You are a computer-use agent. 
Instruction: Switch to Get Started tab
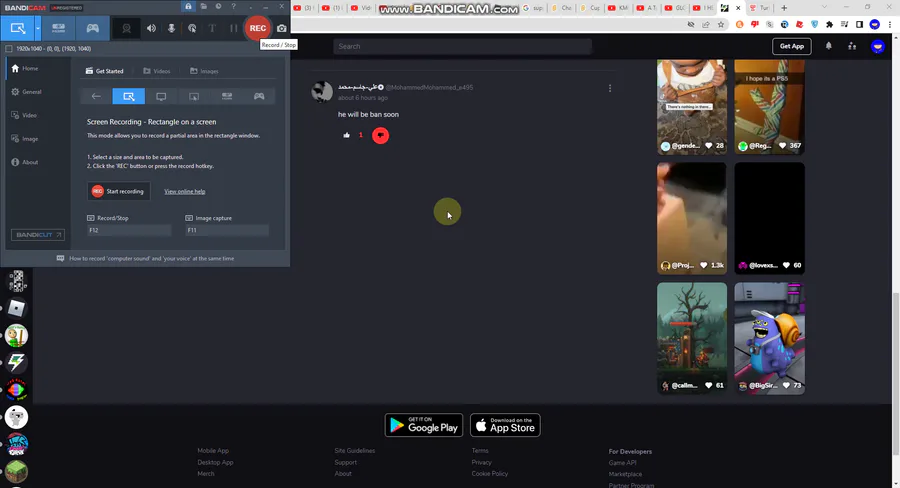pos(104,71)
